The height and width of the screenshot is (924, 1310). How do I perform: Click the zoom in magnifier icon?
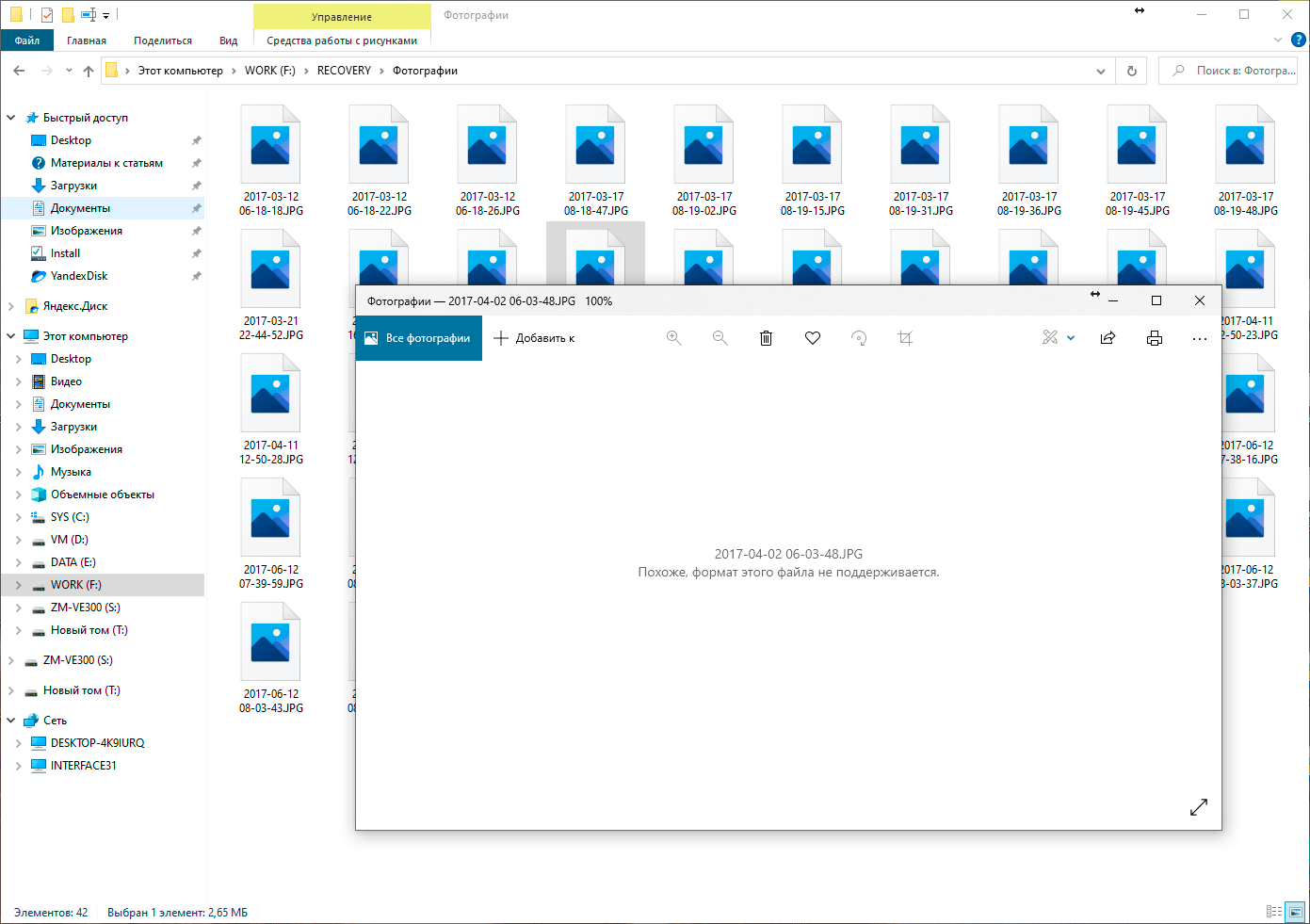(674, 338)
